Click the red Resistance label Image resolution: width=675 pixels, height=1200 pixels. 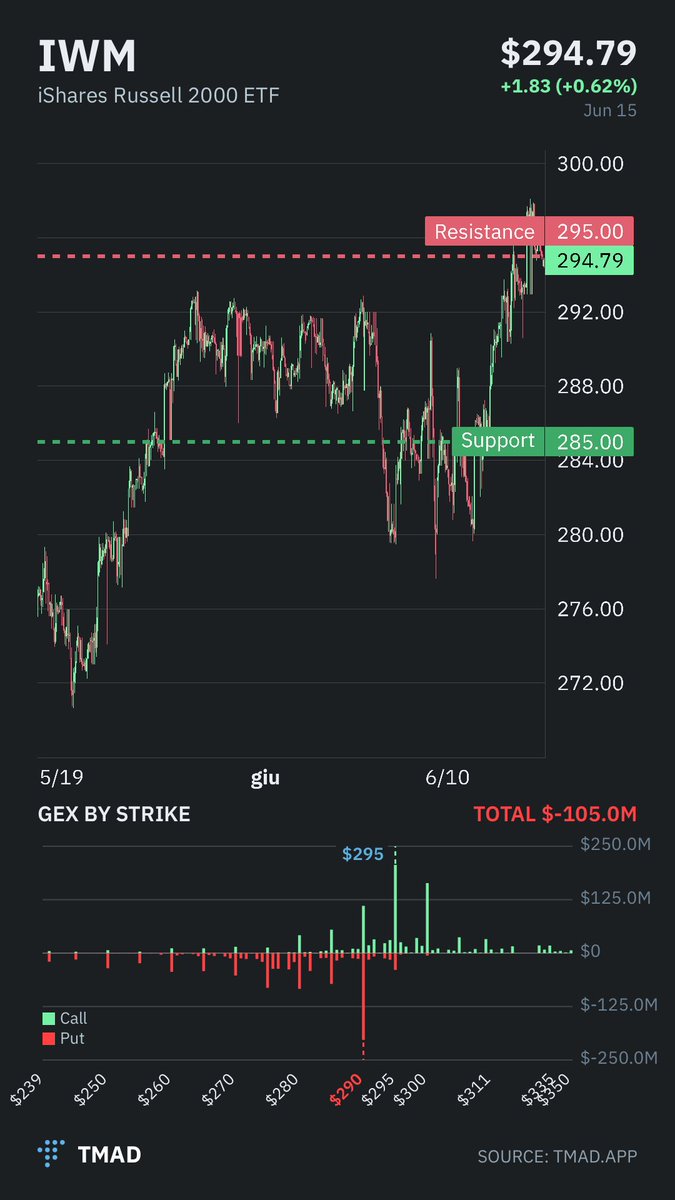tap(485, 232)
